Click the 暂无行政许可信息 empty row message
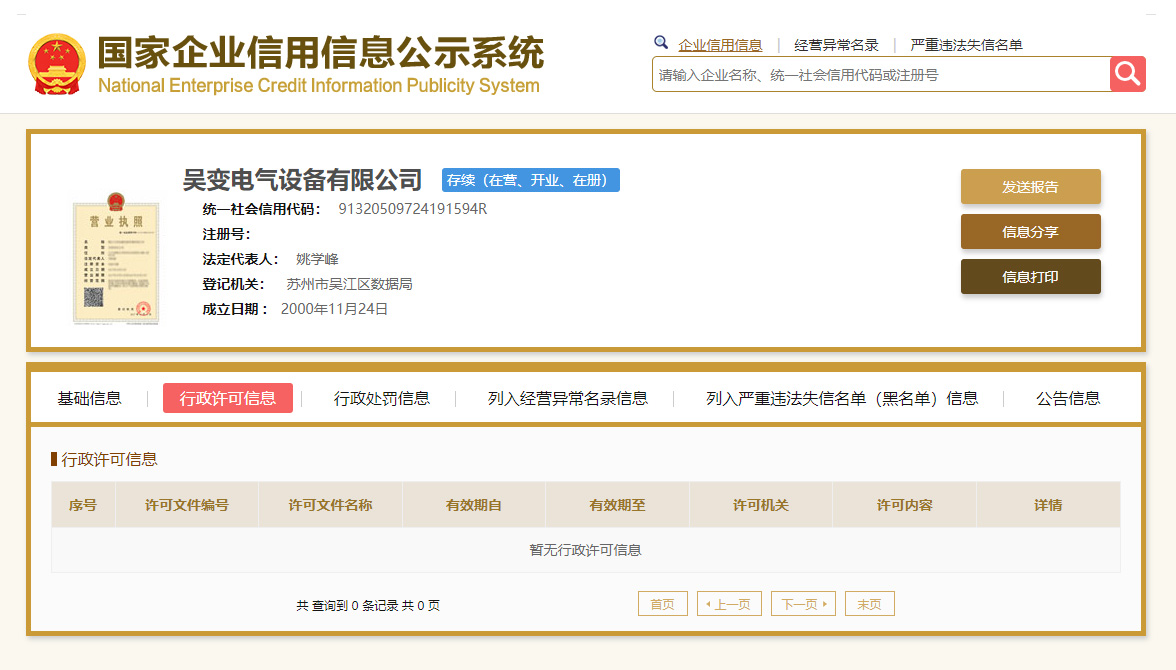 585,550
